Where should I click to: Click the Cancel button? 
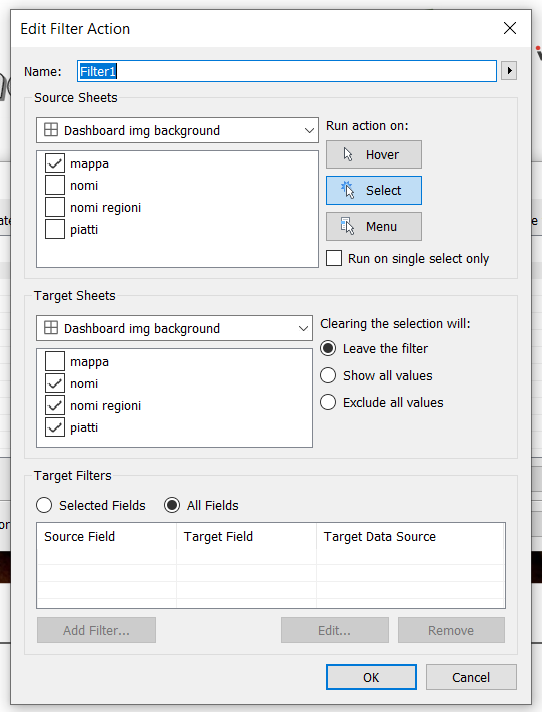click(471, 677)
